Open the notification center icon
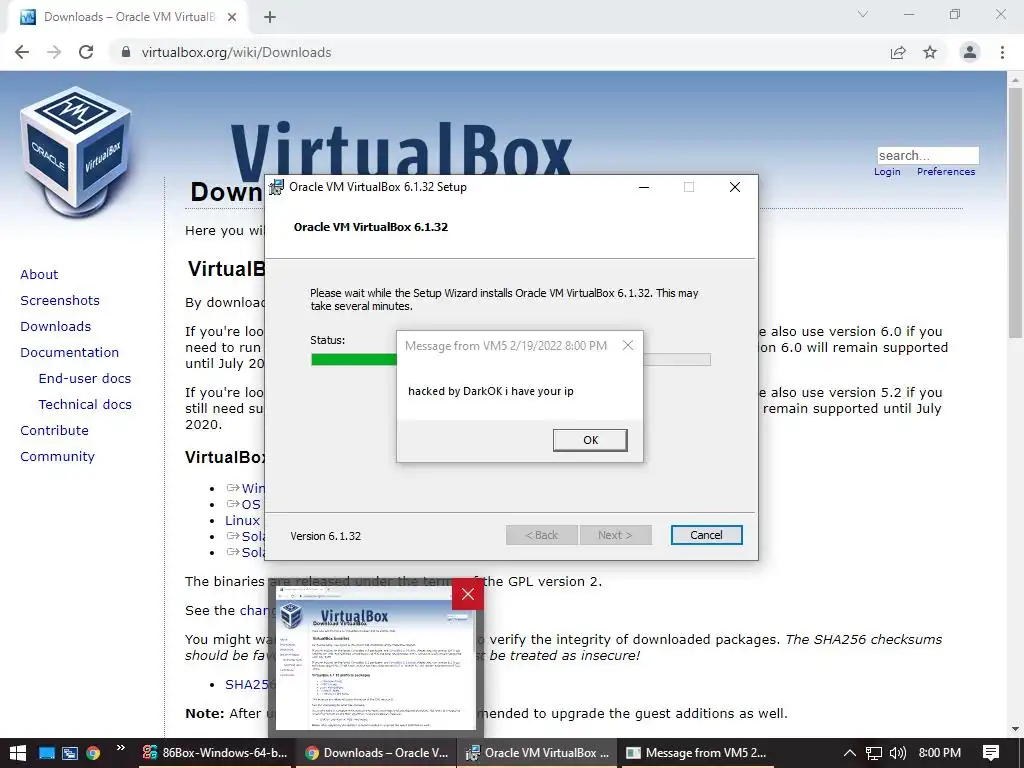1024x768 pixels. click(991, 753)
